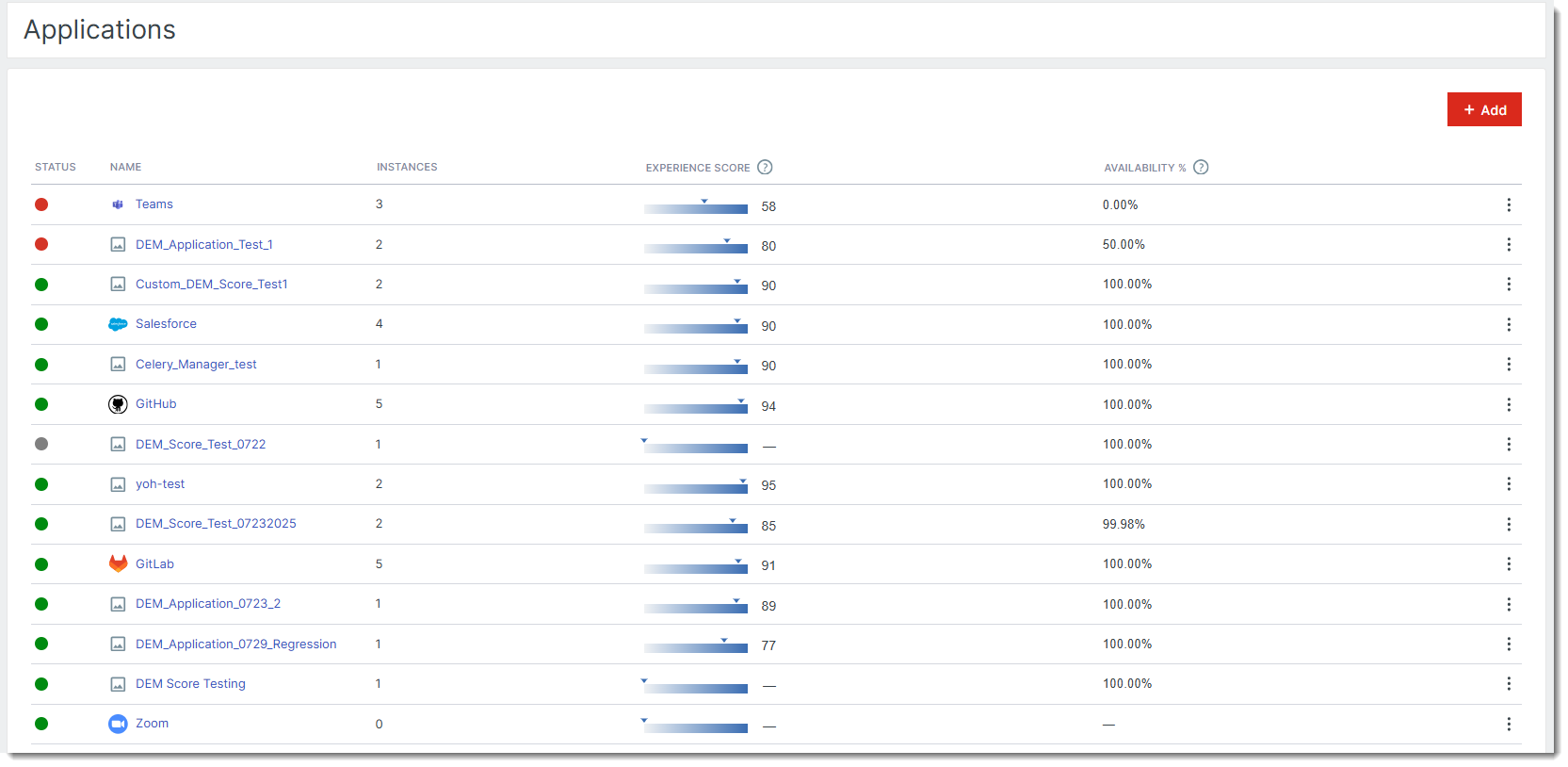Click the experience score bar for yoh-test

click(x=696, y=488)
